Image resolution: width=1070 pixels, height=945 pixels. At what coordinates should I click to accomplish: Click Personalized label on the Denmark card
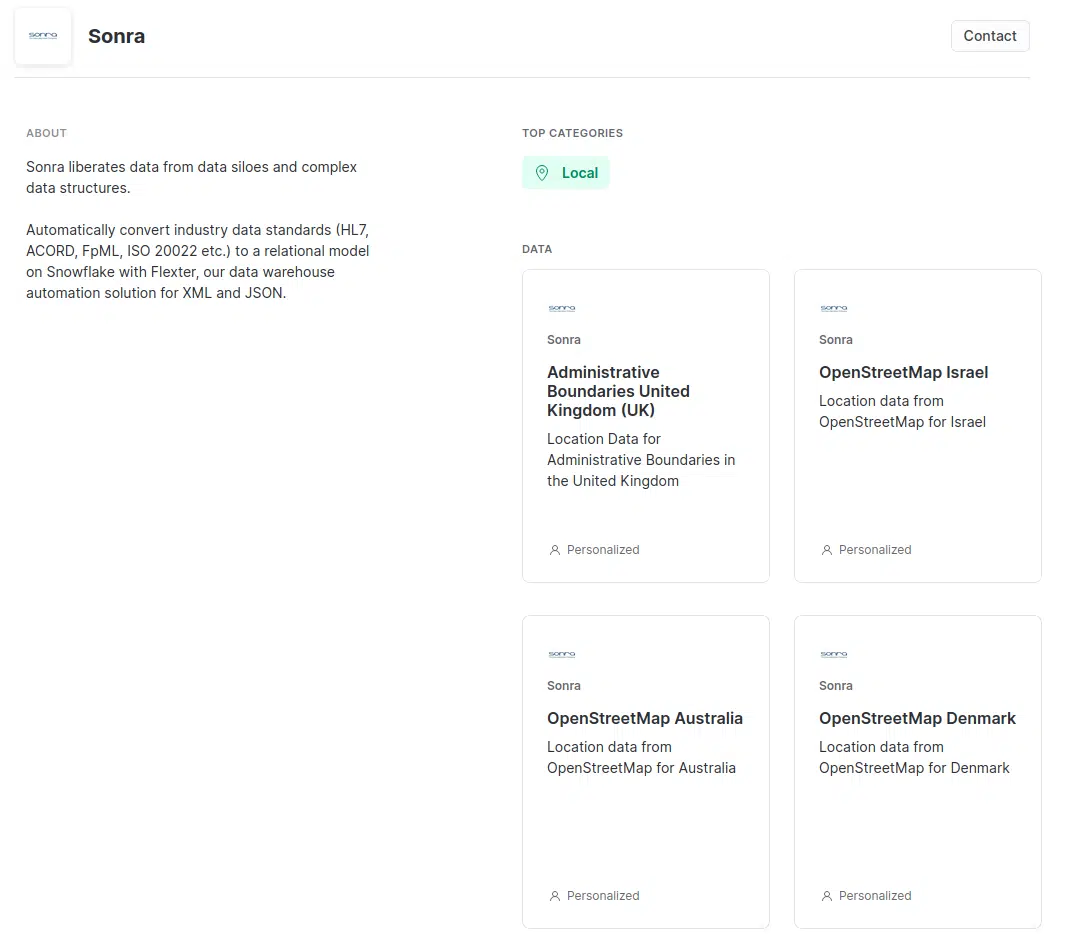click(875, 896)
